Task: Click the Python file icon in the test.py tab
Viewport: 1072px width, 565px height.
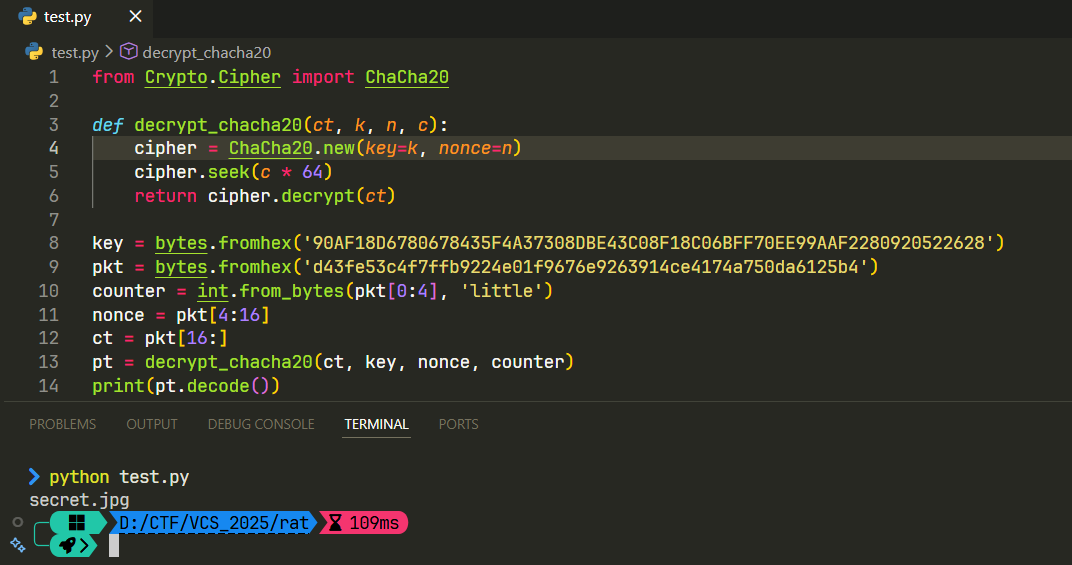Action: (x=28, y=17)
